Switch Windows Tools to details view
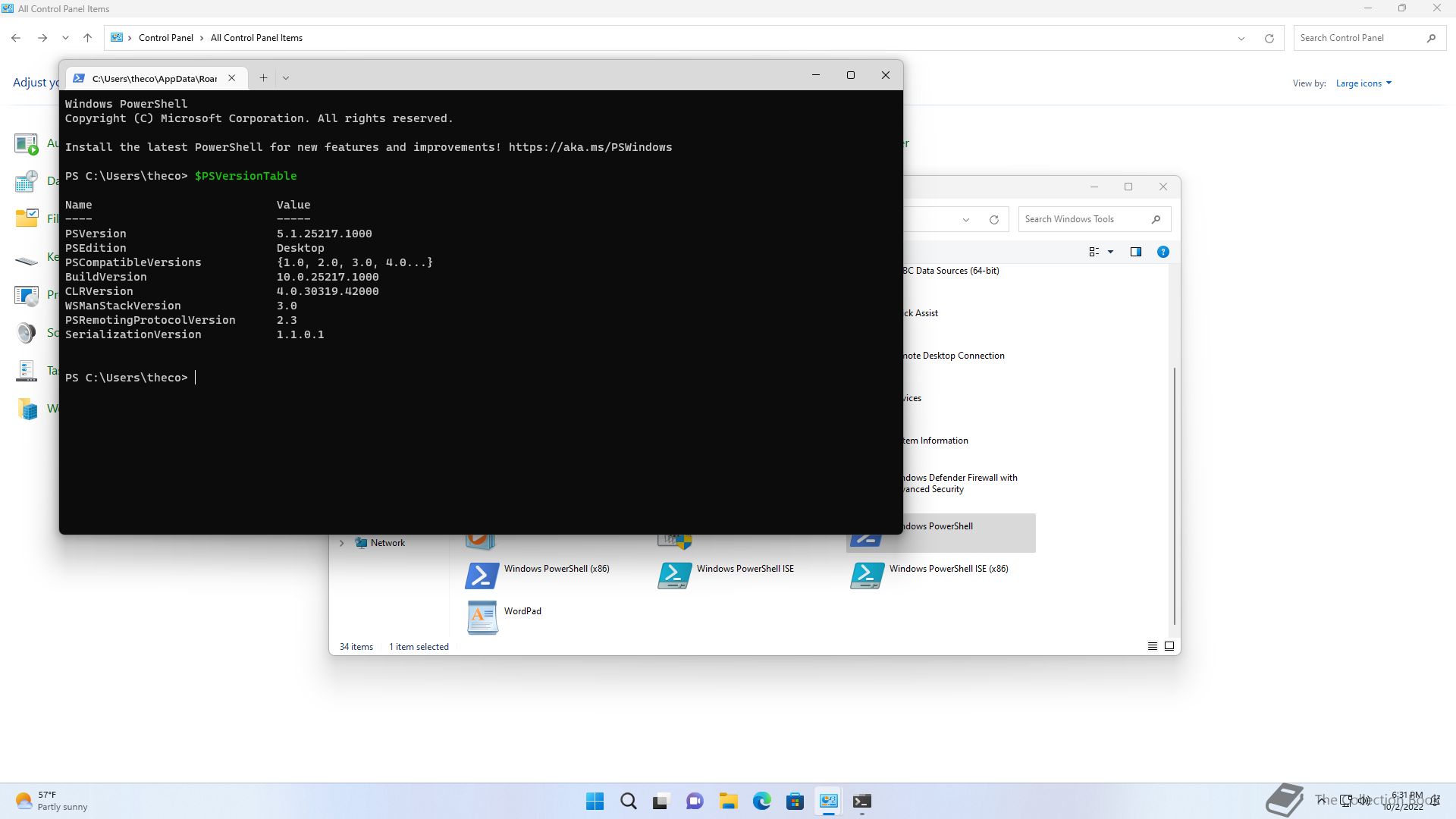The height and width of the screenshot is (819, 1456). tap(1152, 647)
